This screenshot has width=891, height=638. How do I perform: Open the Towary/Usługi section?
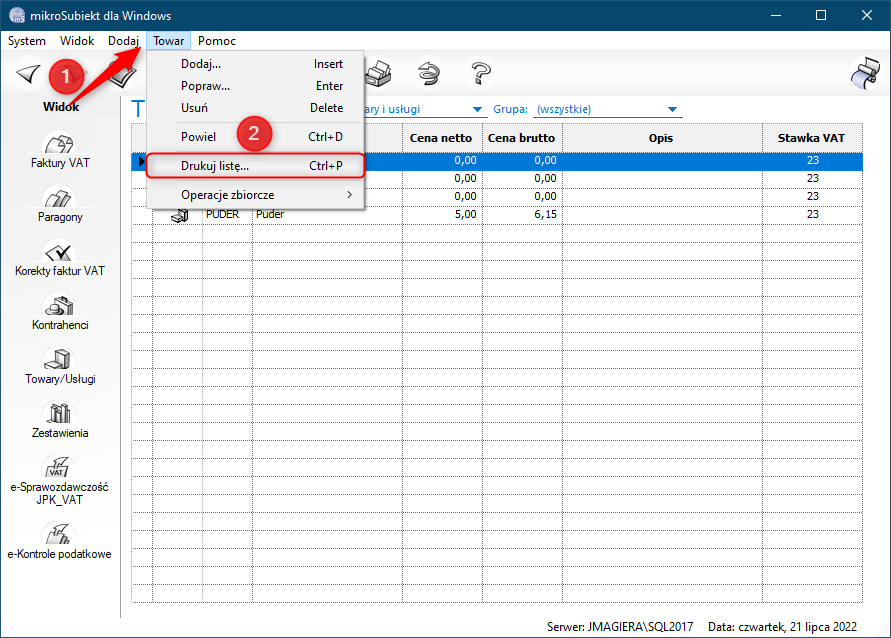coord(60,362)
